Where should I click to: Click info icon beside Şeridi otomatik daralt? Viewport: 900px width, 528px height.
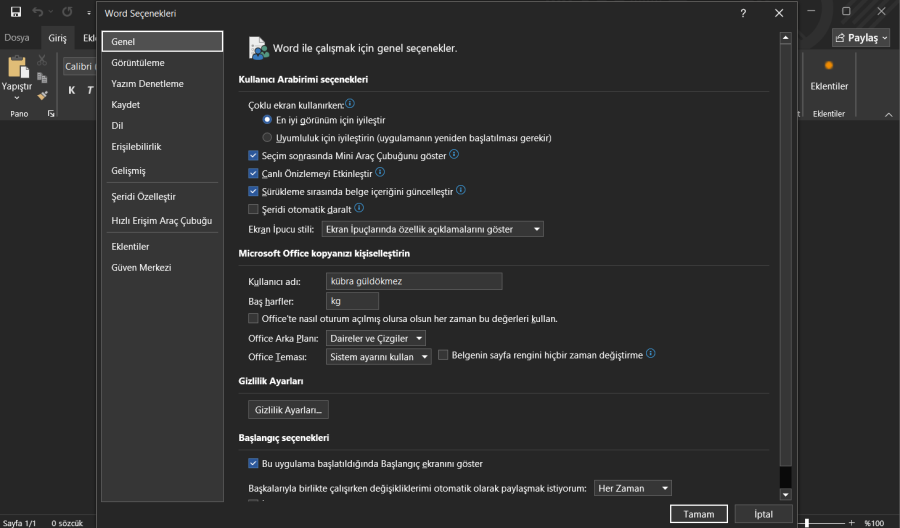click(x=359, y=208)
